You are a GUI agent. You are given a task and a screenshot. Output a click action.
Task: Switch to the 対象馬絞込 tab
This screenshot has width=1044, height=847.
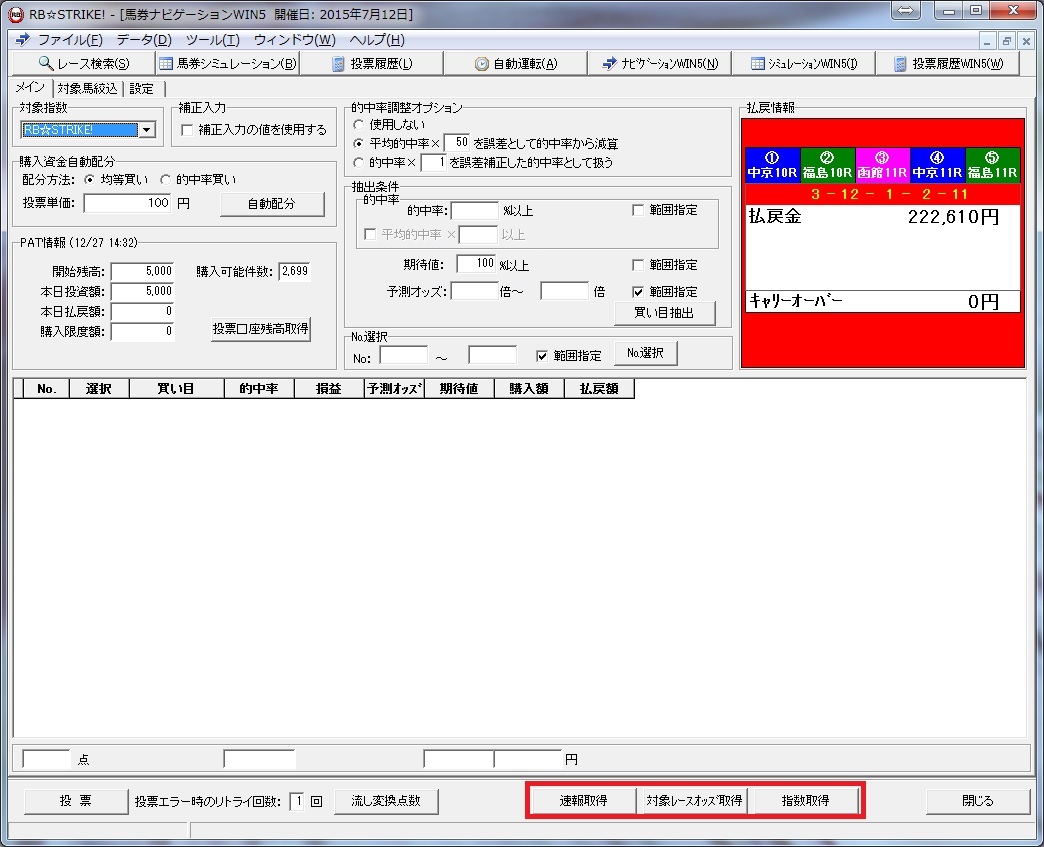[x=87, y=89]
